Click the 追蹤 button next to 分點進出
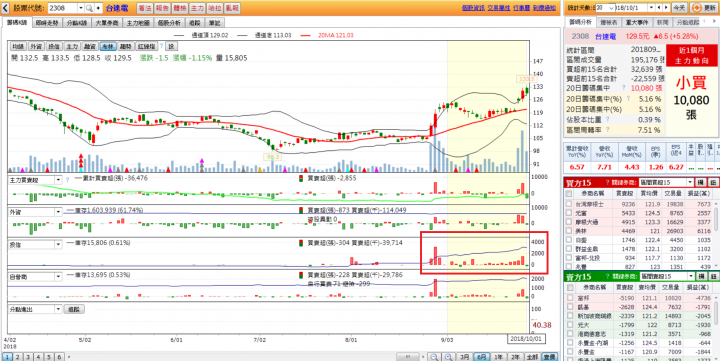720x361 pixels. (x=74, y=310)
